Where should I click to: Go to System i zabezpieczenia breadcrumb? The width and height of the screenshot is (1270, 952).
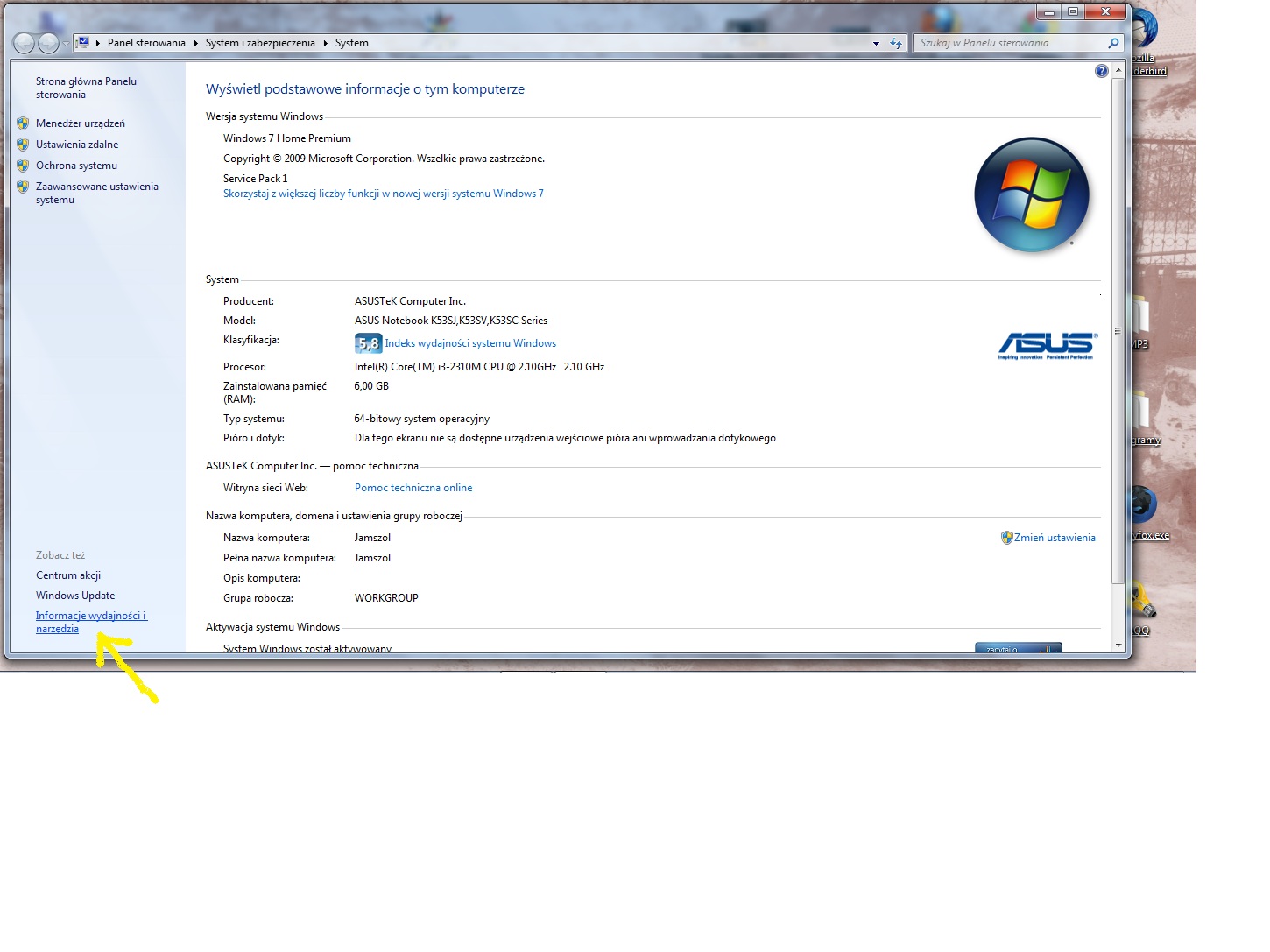(260, 43)
